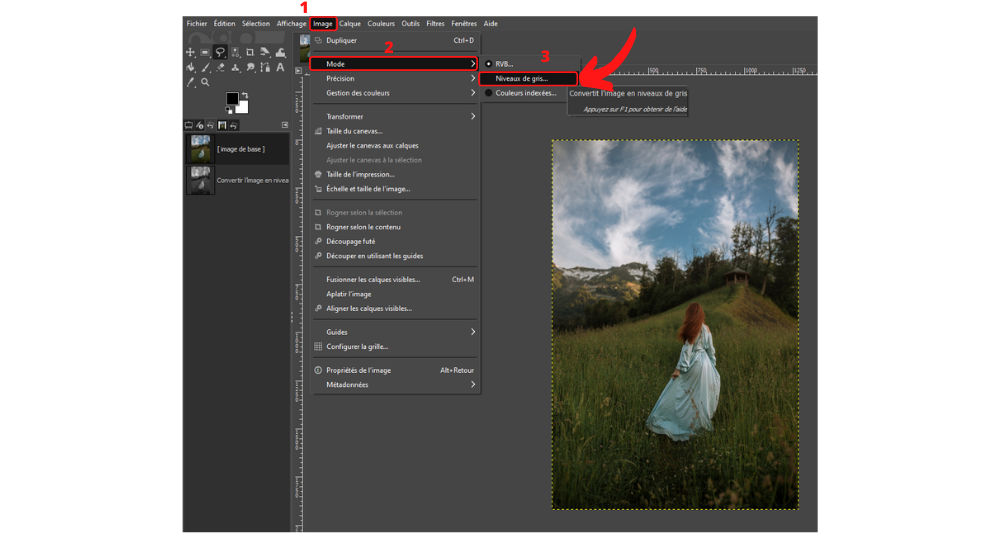Select the RVB radio option
The image size is (1000, 560).
(x=489, y=64)
